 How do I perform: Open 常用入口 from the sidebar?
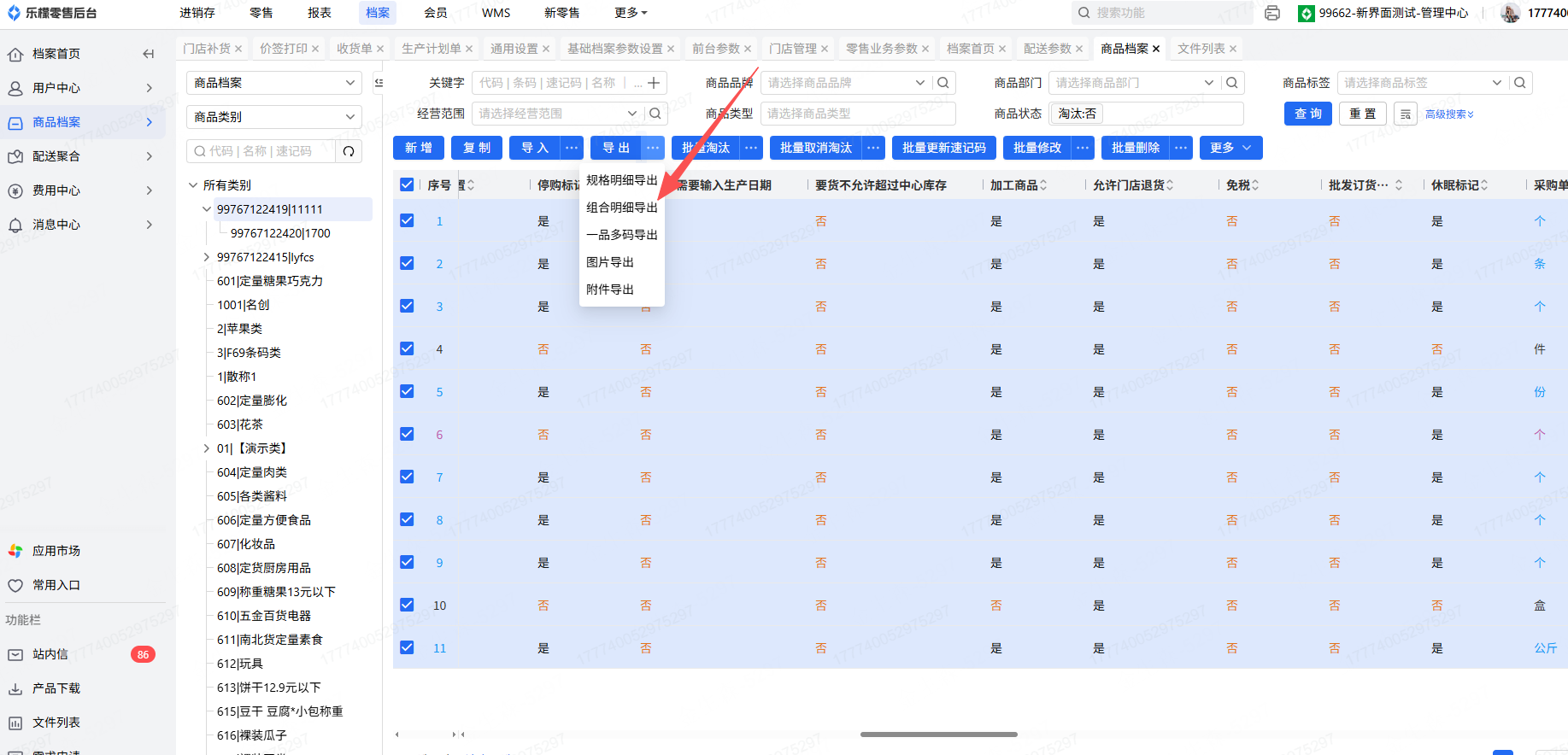click(56, 585)
